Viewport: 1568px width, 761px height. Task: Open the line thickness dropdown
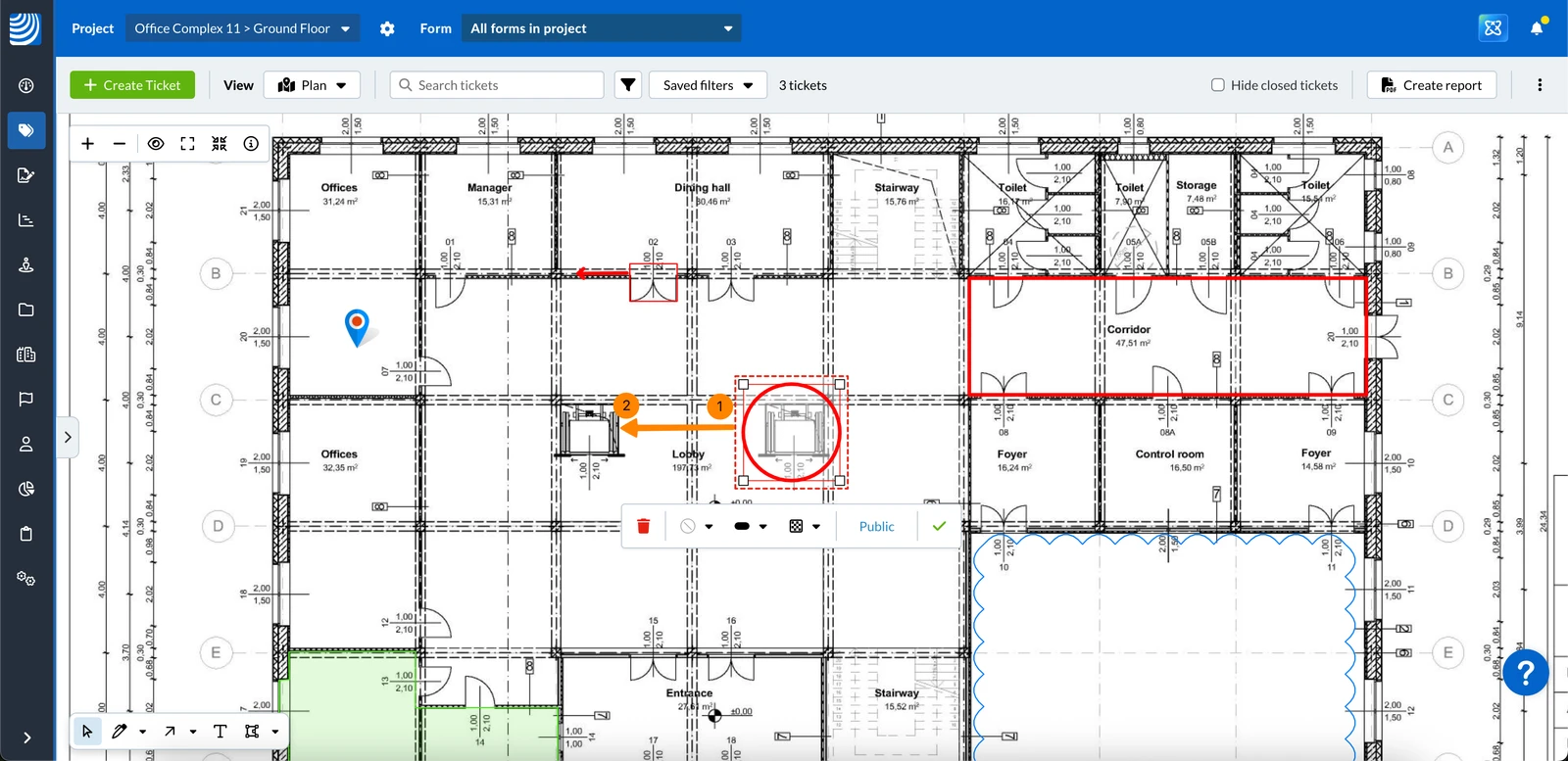click(x=750, y=526)
